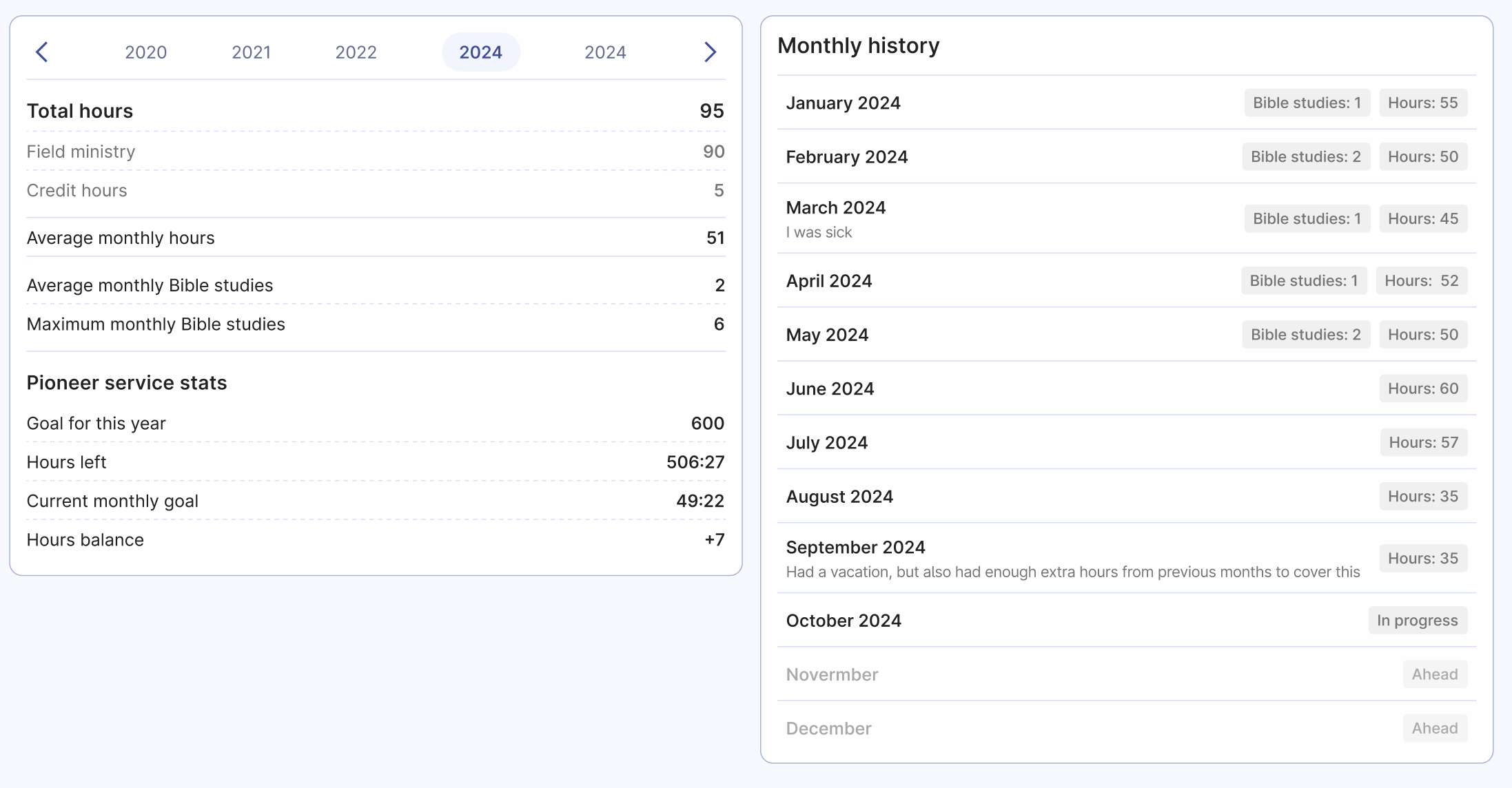Click the 'Hours balance' value +7
Screen dimensions: 1512x788
(x=713, y=539)
